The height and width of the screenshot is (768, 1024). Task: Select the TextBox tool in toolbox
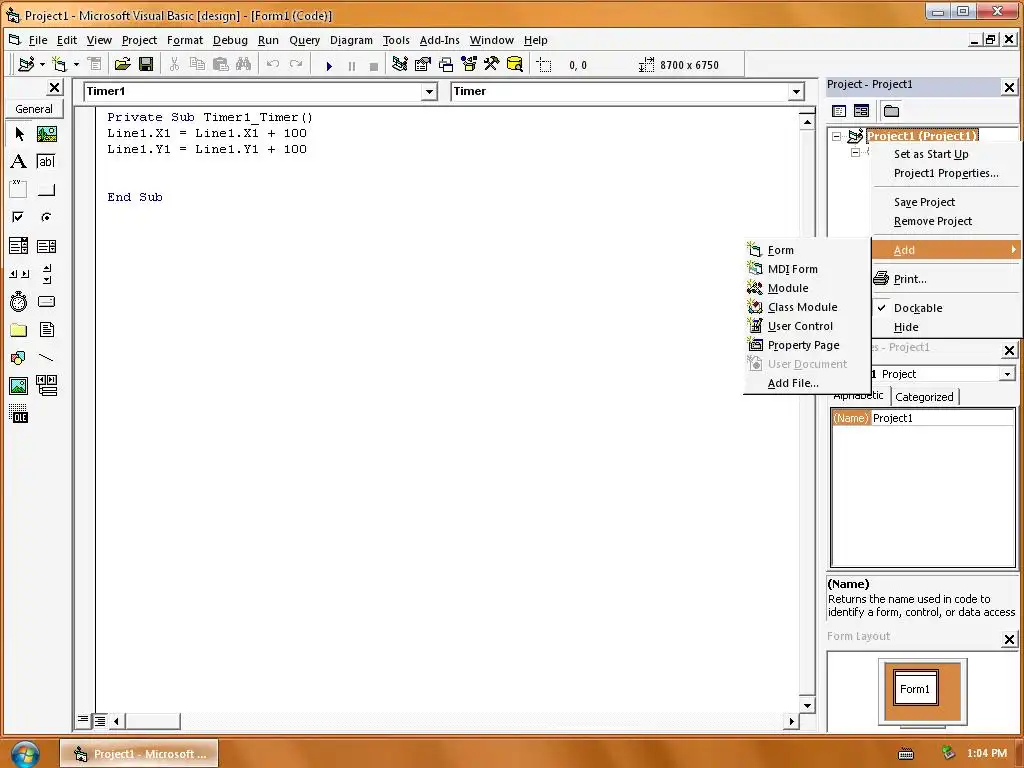pos(46,161)
